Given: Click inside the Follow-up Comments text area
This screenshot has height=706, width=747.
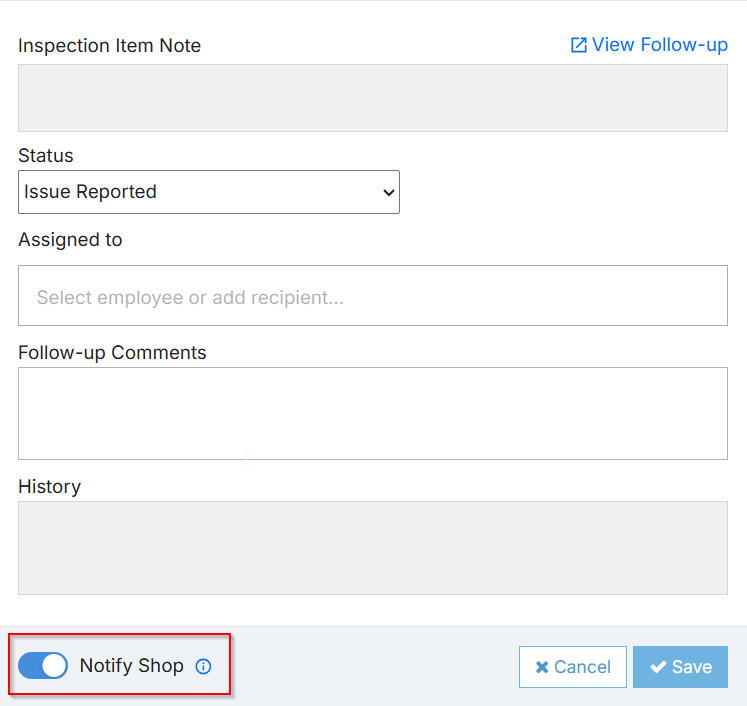Looking at the screenshot, I should pyautogui.click(x=372, y=413).
